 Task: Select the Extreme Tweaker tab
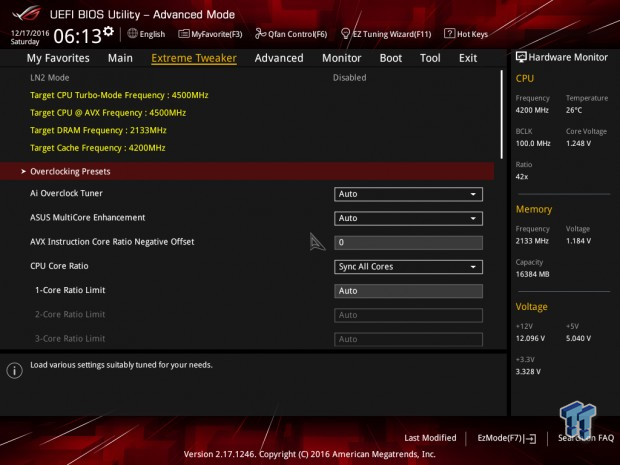point(194,58)
